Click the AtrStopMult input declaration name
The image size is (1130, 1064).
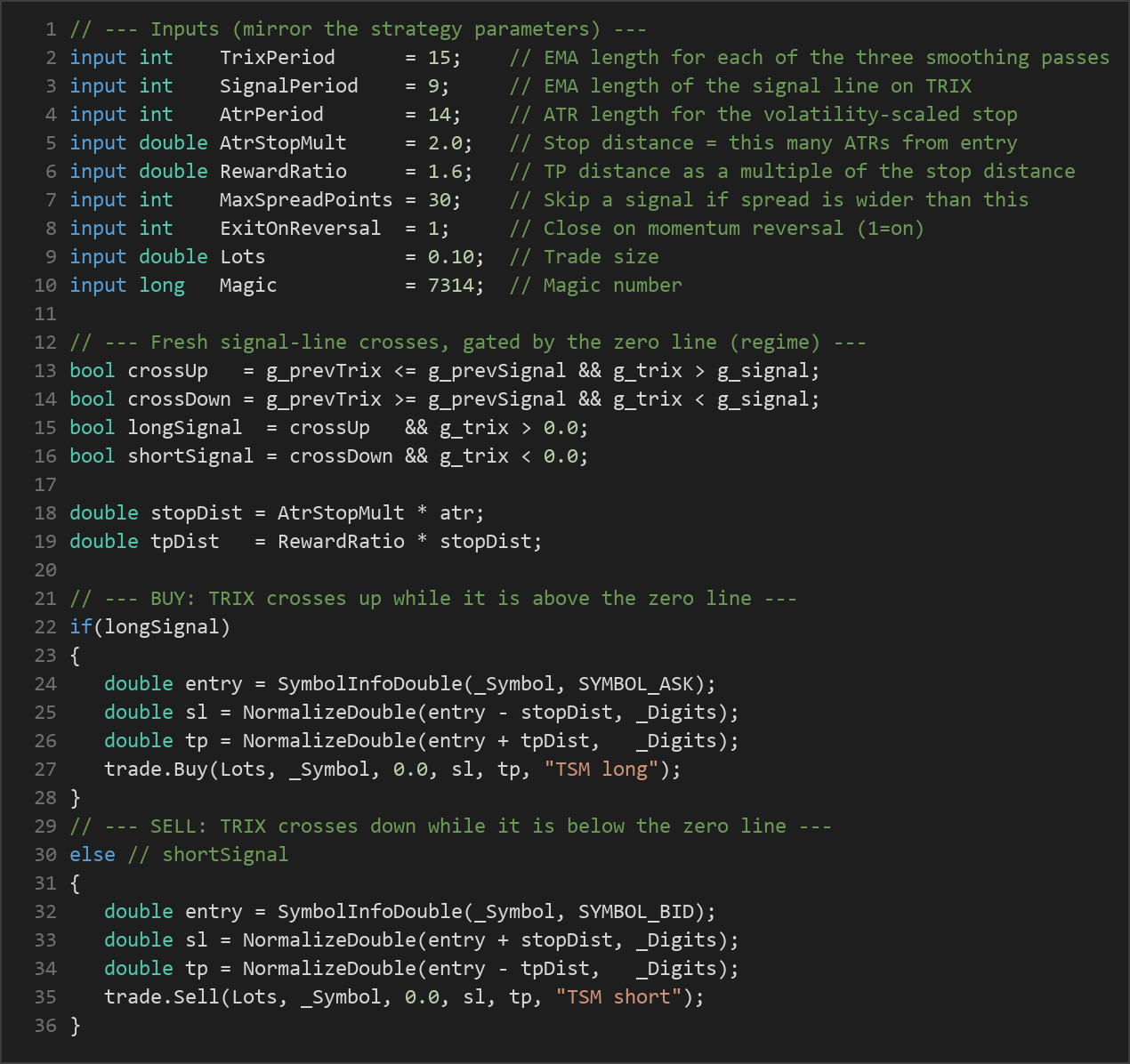(x=283, y=143)
